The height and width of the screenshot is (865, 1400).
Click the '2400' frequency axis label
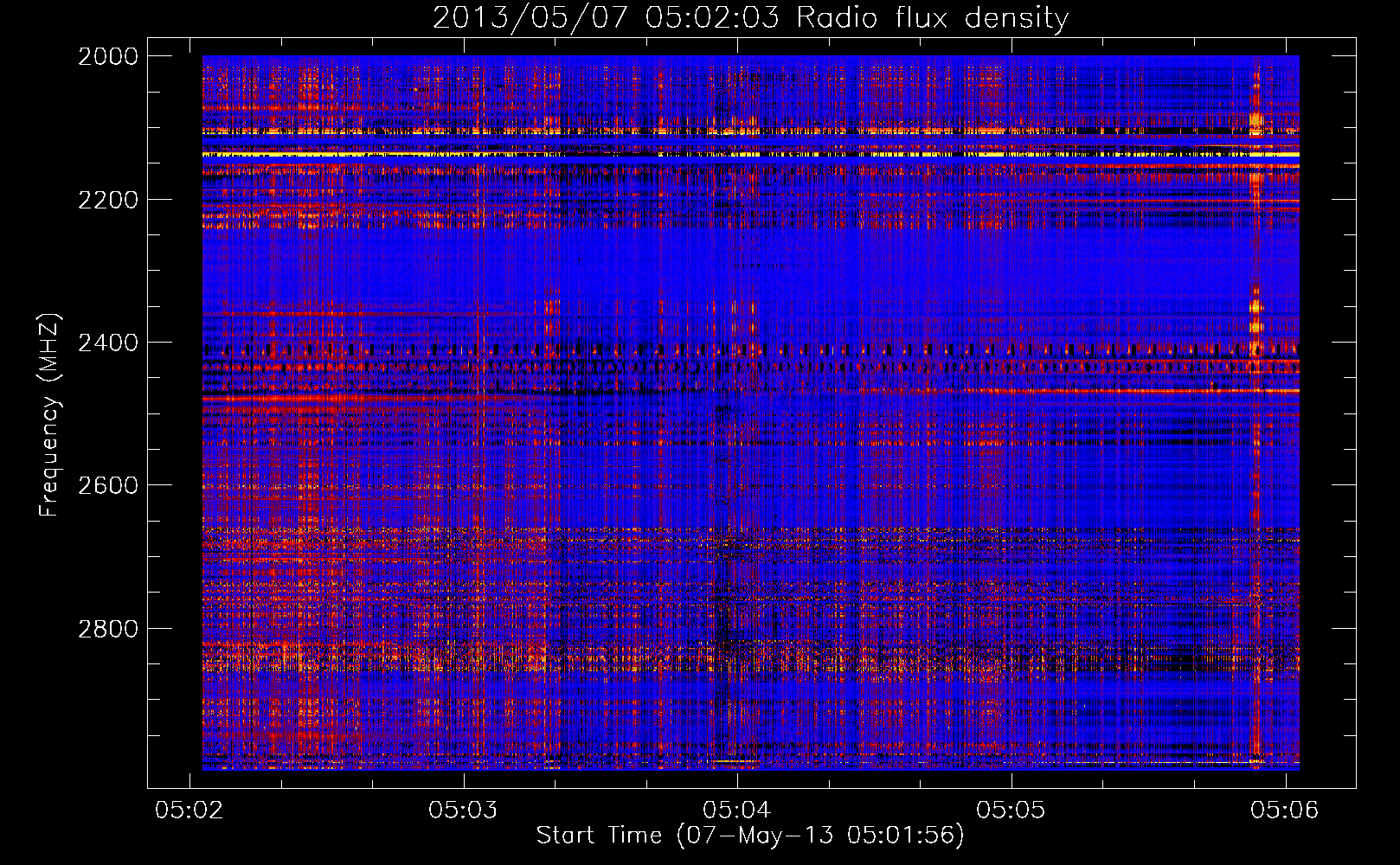108,343
